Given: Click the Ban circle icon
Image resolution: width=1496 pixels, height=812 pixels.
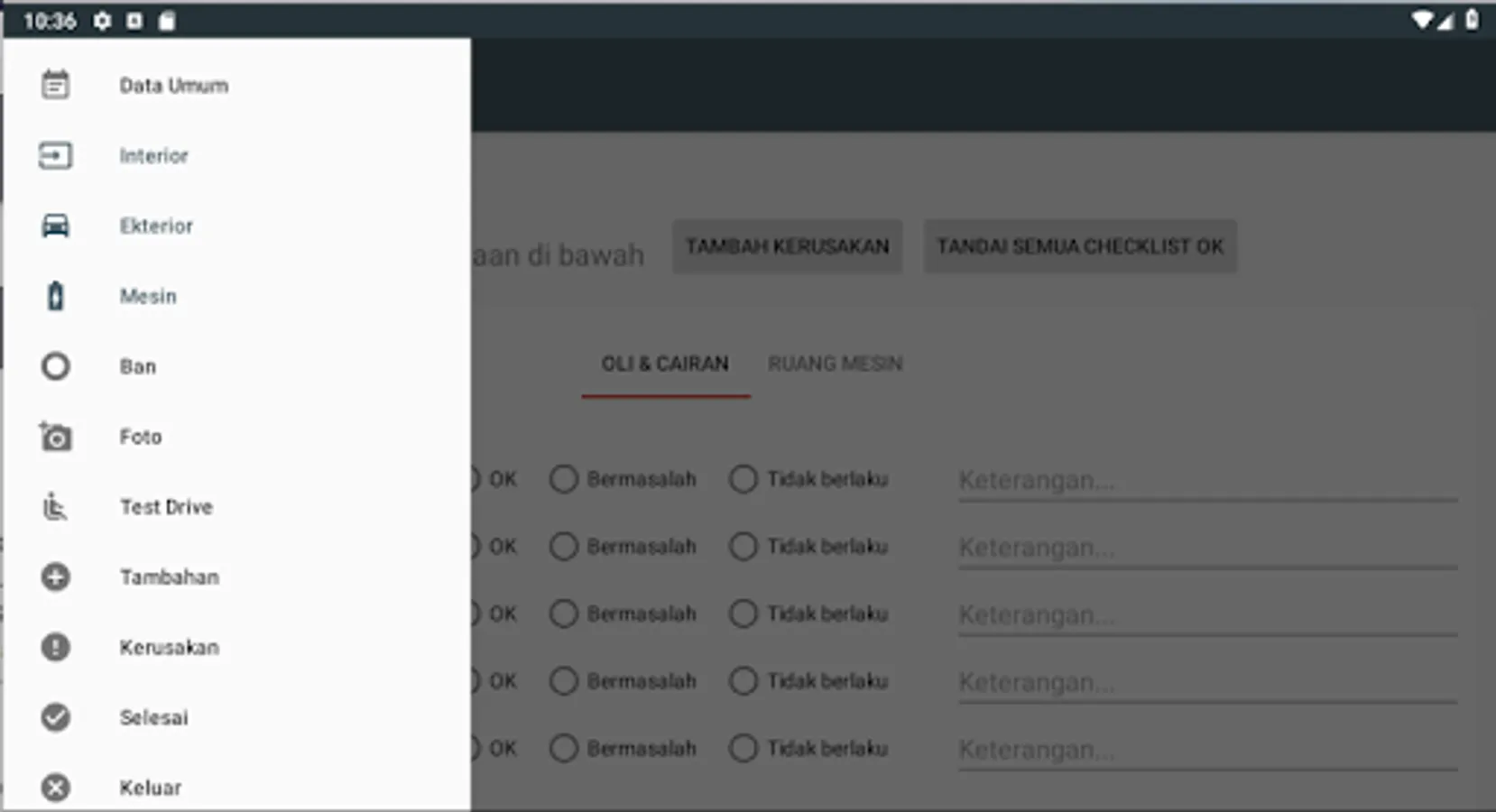Looking at the screenshot, I should coord(55,366).
